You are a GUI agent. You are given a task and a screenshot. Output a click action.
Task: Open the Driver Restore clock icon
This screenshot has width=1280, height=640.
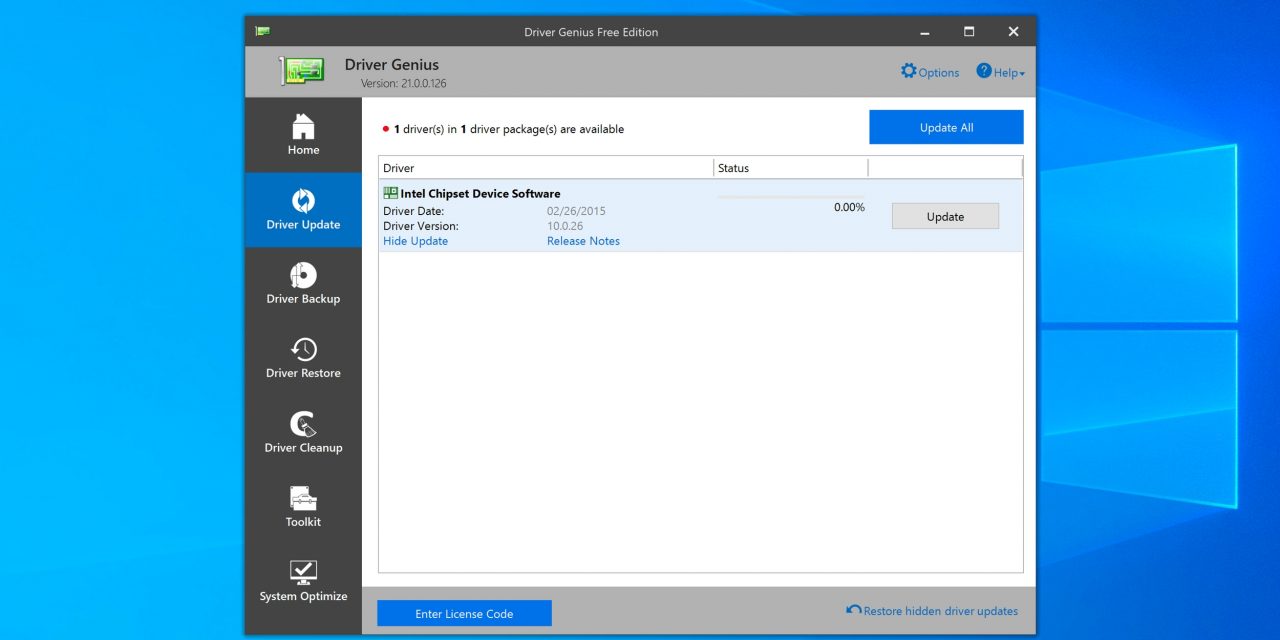303,349
